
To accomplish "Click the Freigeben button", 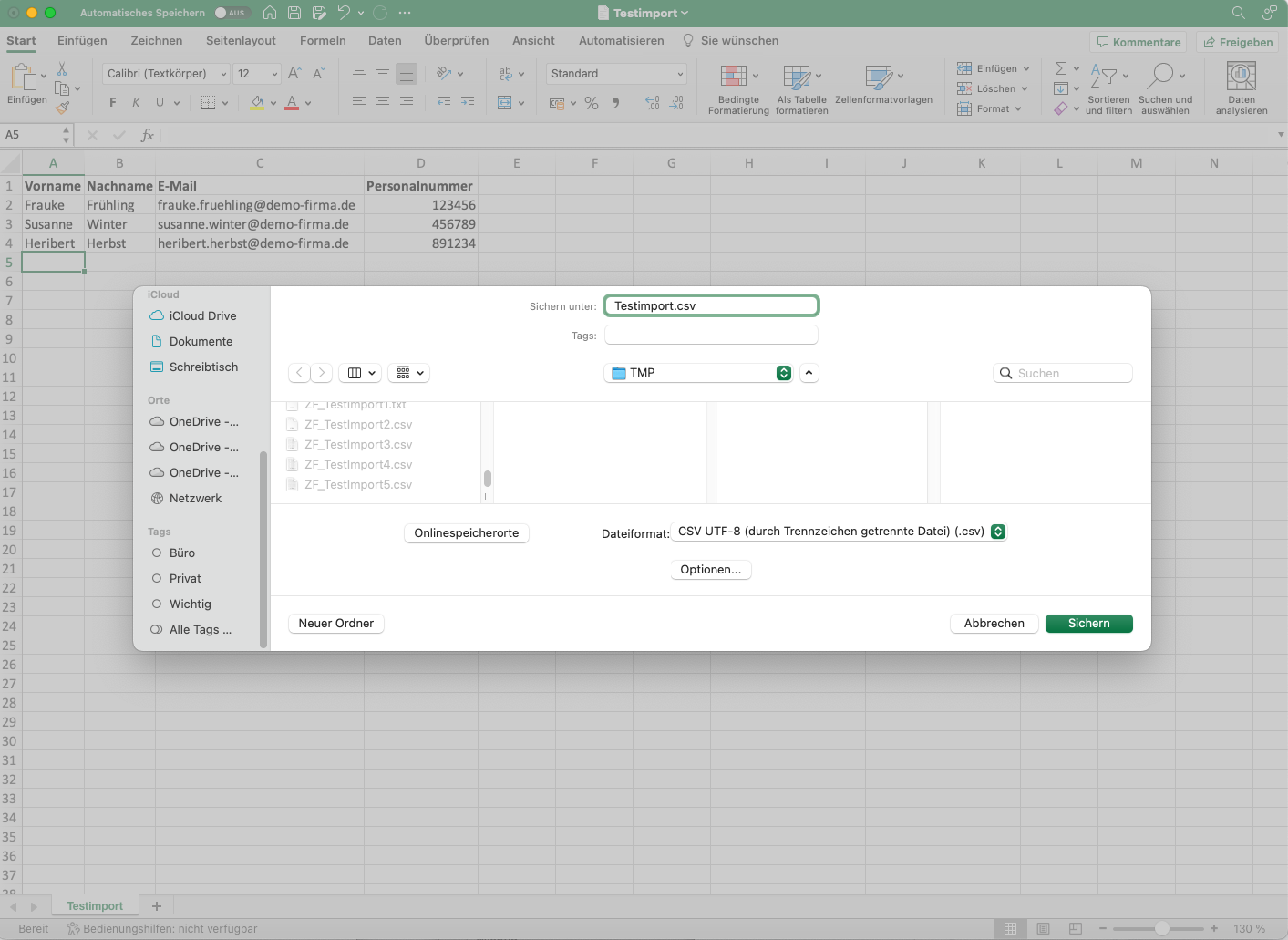I will pos(1238,42).
